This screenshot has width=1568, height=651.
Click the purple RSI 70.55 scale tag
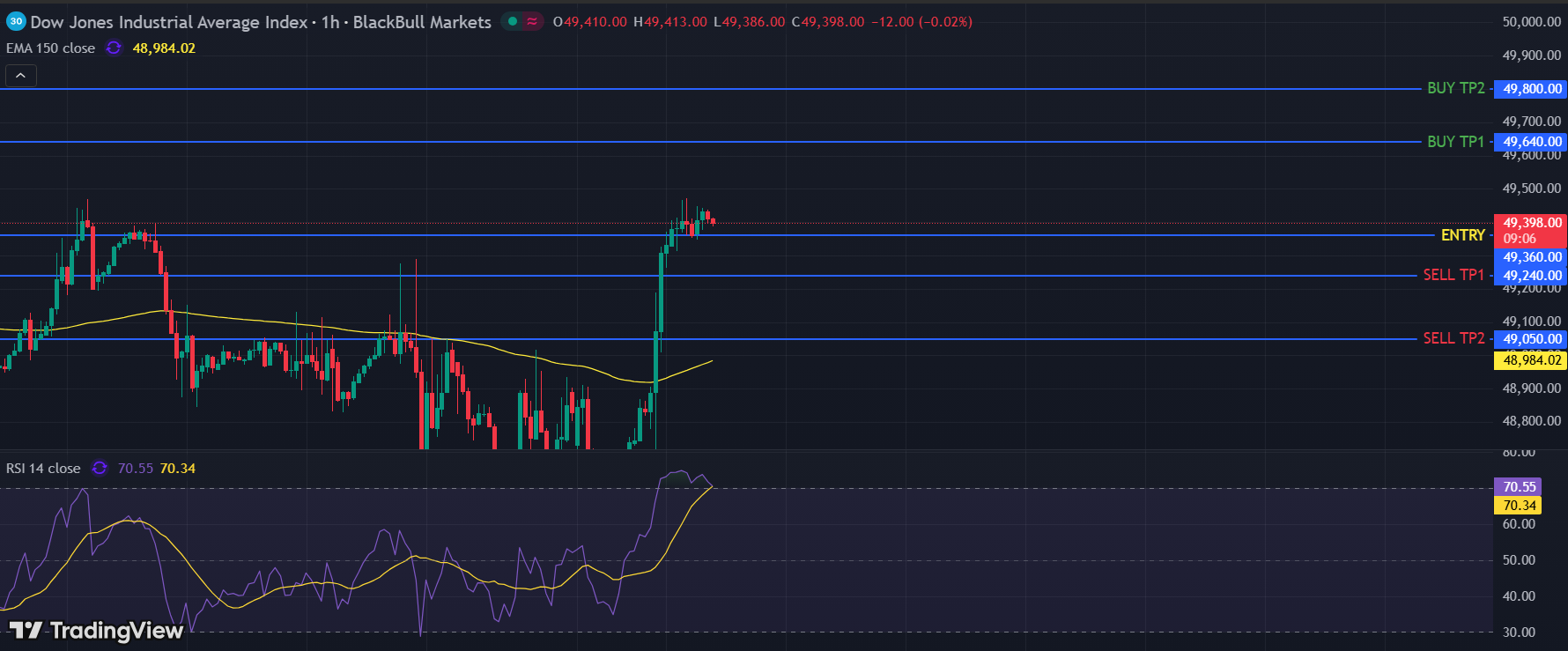coord(1518,487)
